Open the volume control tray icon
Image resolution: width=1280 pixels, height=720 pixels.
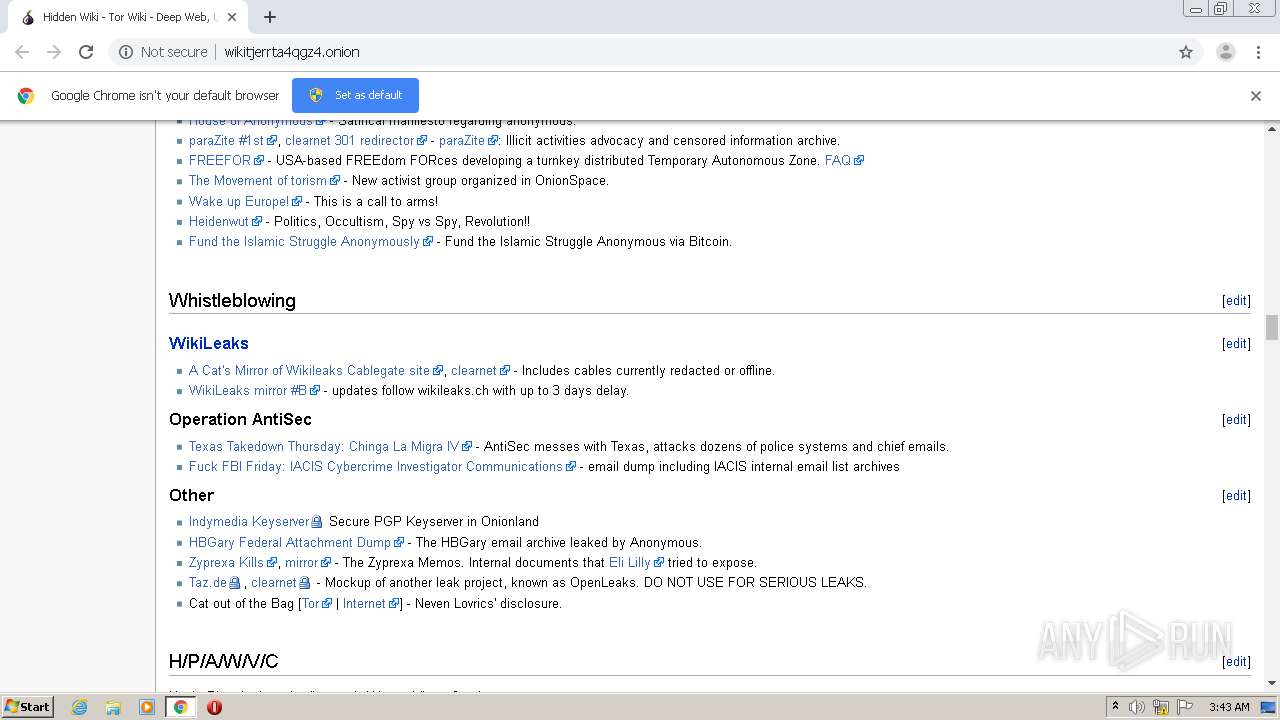click(1137, 707)
